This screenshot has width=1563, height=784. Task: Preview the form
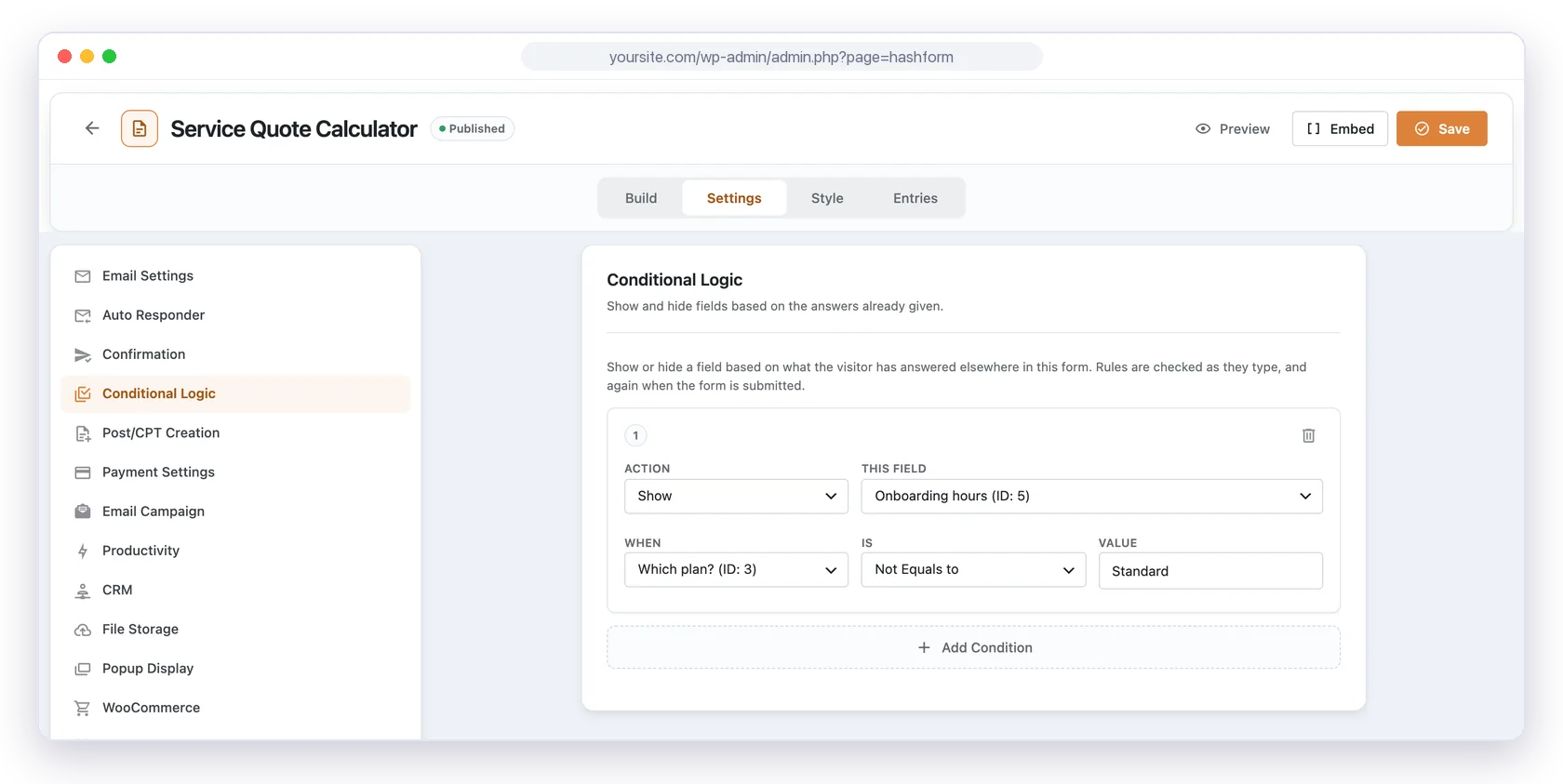tap(1233, 128)
